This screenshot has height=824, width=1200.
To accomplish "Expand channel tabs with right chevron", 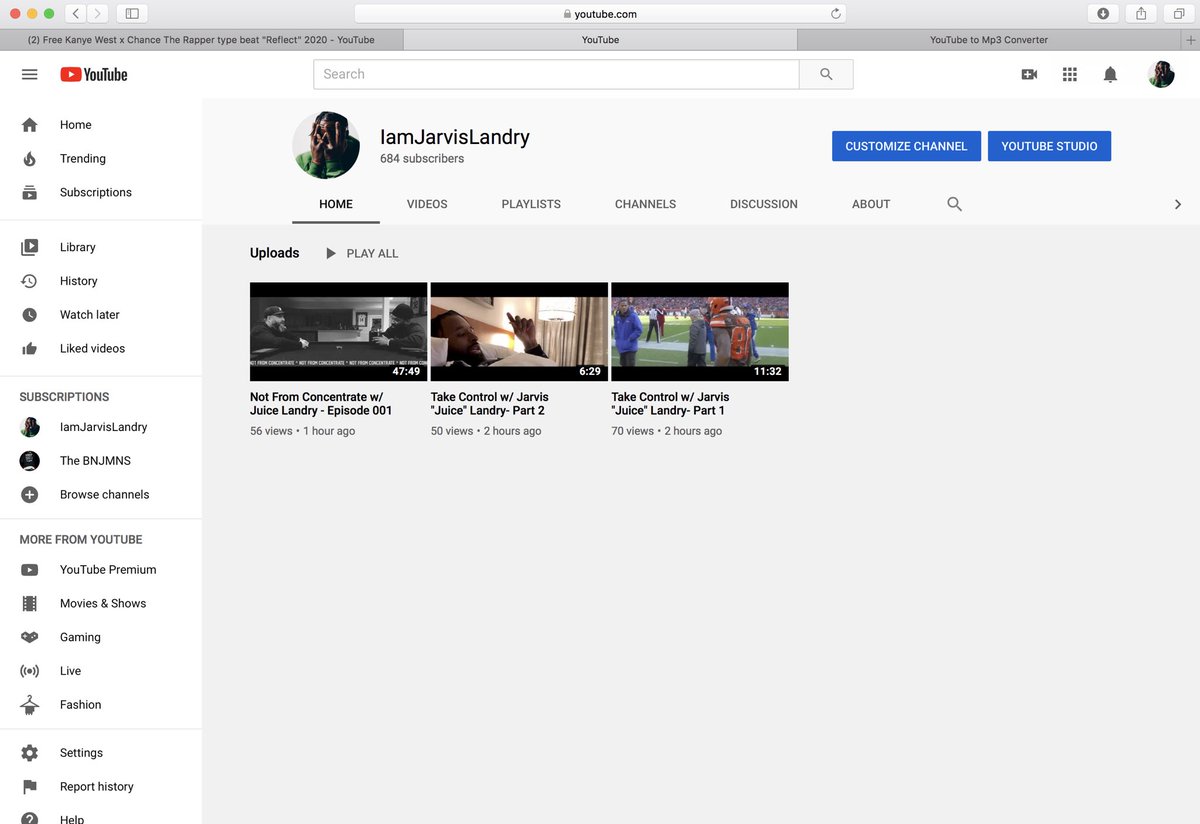I will [1177, 204].
